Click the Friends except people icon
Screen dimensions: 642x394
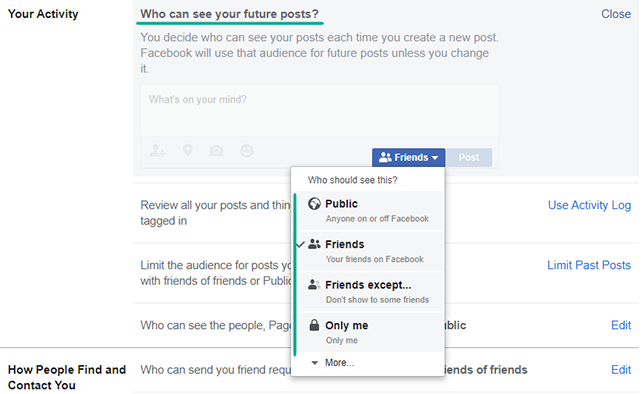[314, 284]
